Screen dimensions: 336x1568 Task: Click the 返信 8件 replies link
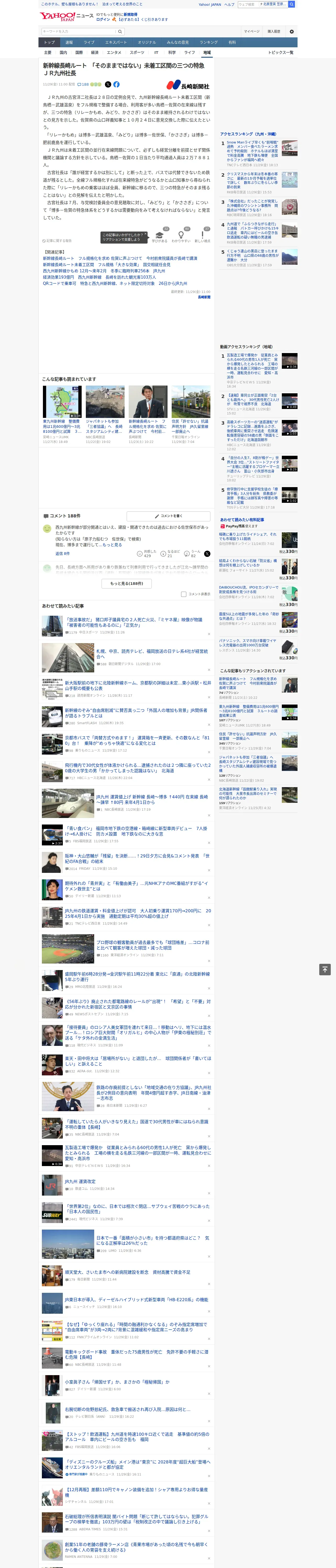63,554
